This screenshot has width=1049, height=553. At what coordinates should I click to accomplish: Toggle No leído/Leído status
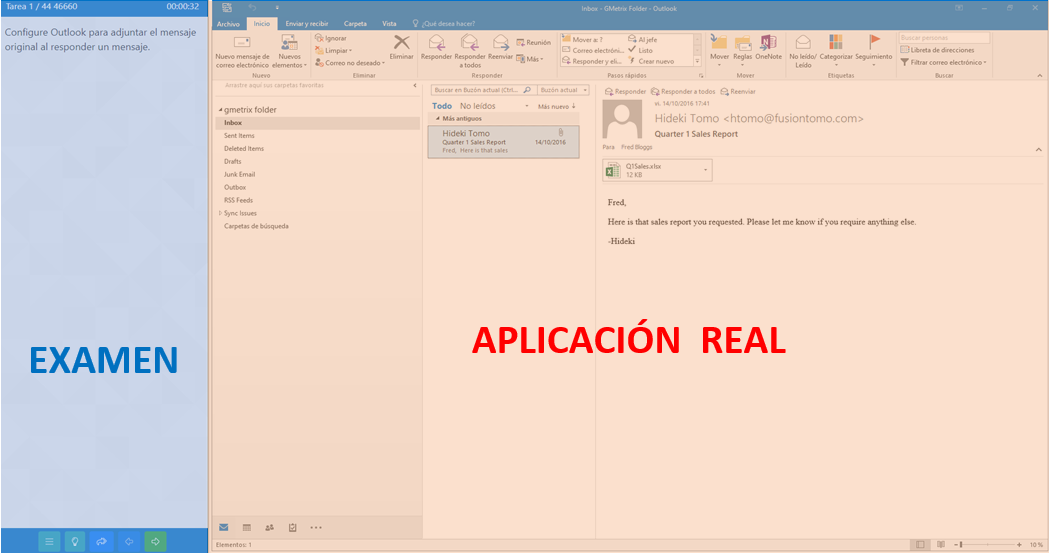point(803,51)
